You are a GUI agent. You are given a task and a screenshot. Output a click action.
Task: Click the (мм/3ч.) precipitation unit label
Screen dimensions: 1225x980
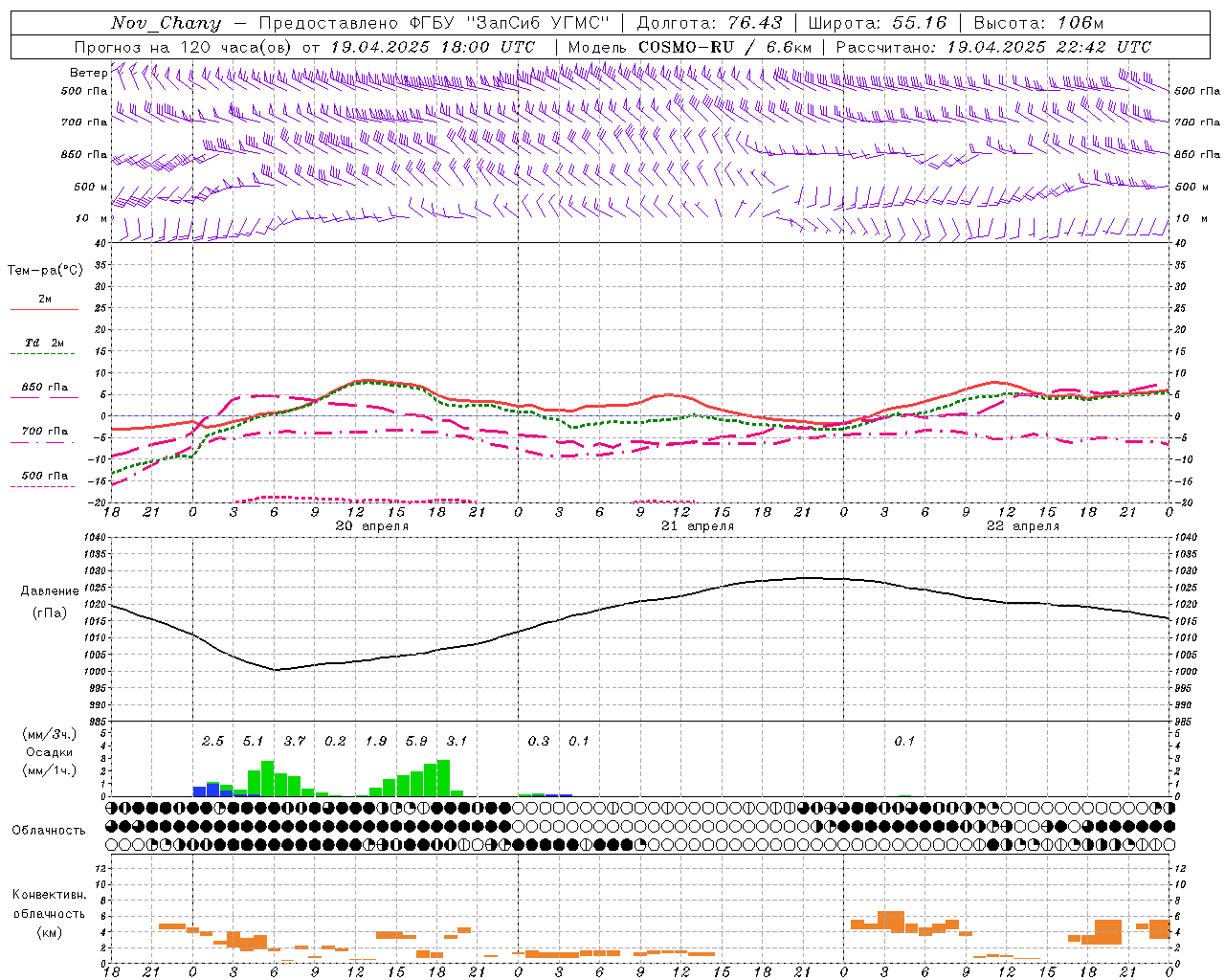click(50, 734)
